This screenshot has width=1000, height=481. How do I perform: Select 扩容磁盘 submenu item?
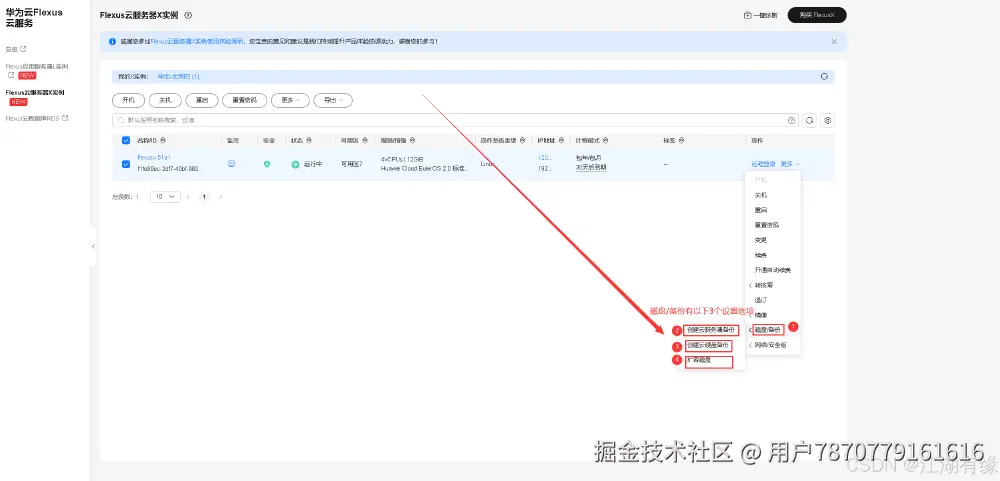tap(709, 362)
